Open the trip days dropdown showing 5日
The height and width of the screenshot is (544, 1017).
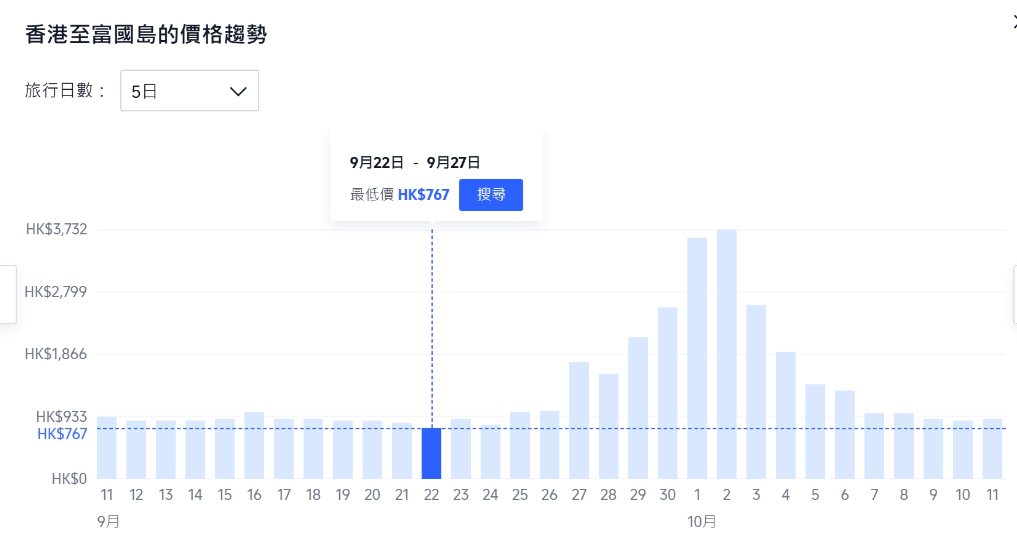[189, 91]
